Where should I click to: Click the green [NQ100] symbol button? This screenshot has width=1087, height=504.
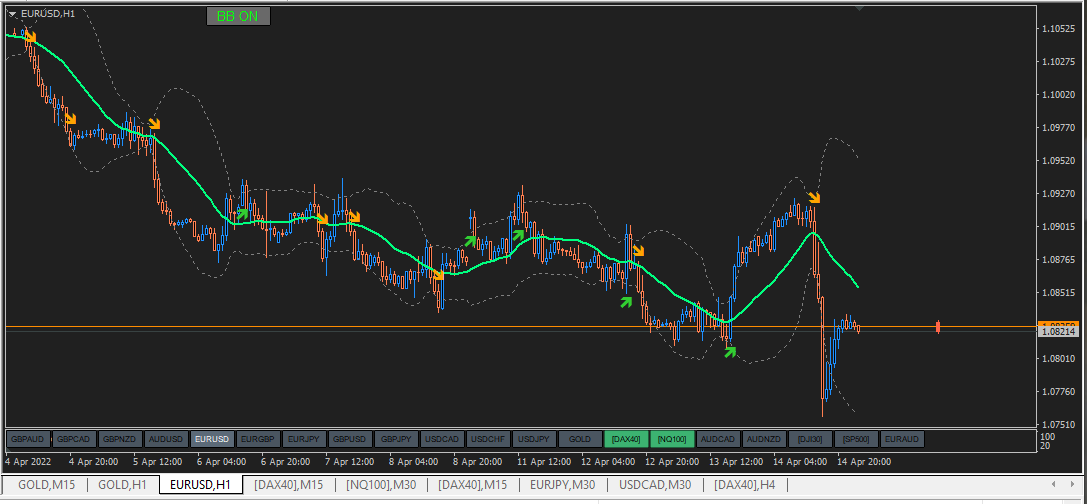(x=672, y=439)
